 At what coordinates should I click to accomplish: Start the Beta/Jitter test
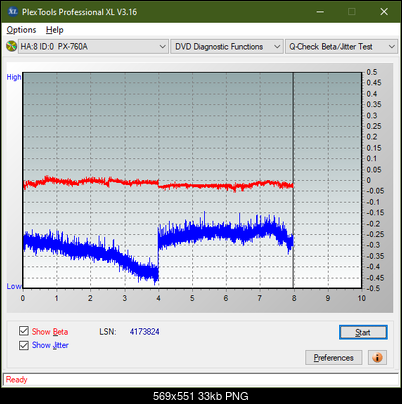pos(363,332)
